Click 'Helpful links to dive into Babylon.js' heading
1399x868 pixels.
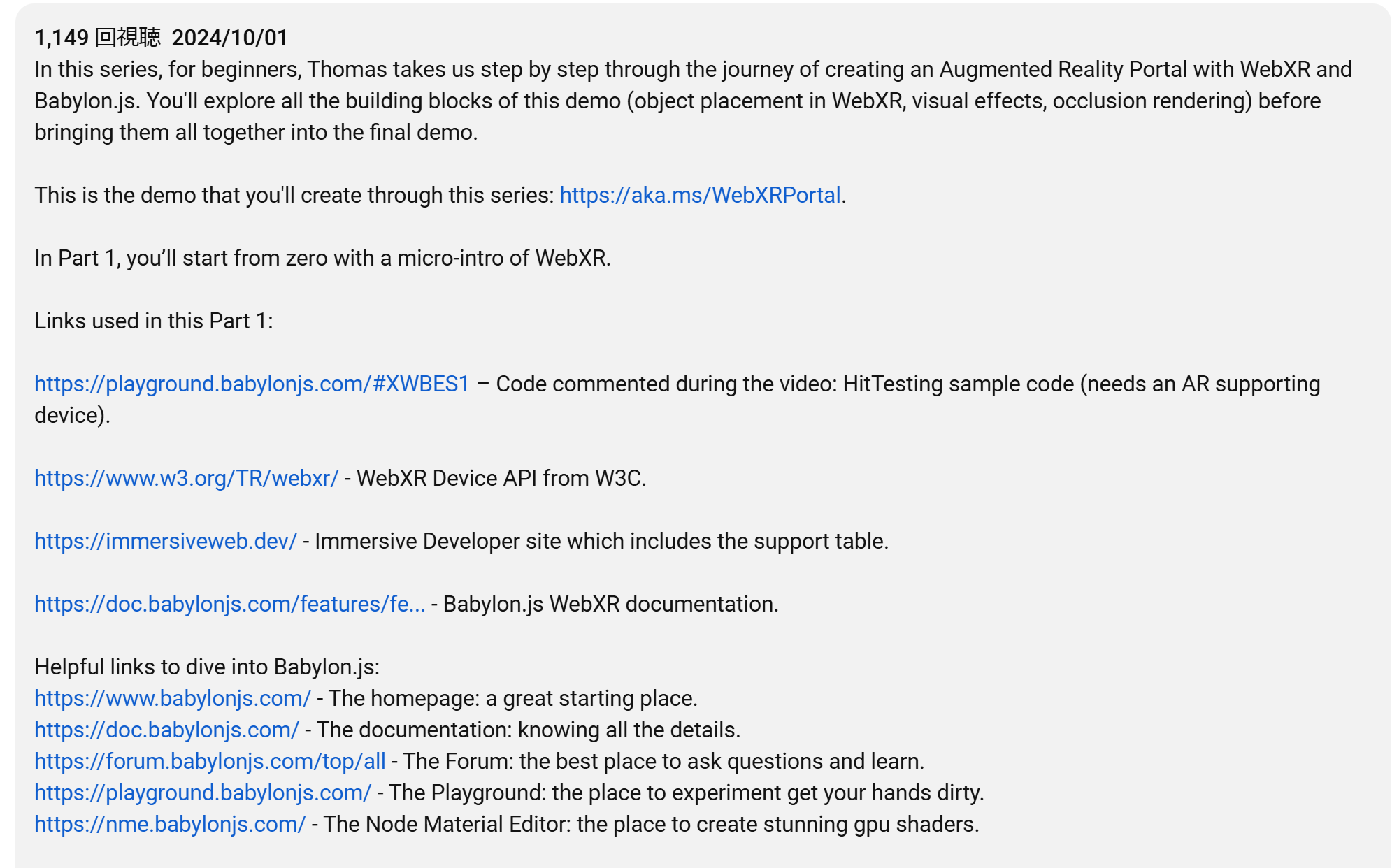pyautogui.click(x=207, y=667)
